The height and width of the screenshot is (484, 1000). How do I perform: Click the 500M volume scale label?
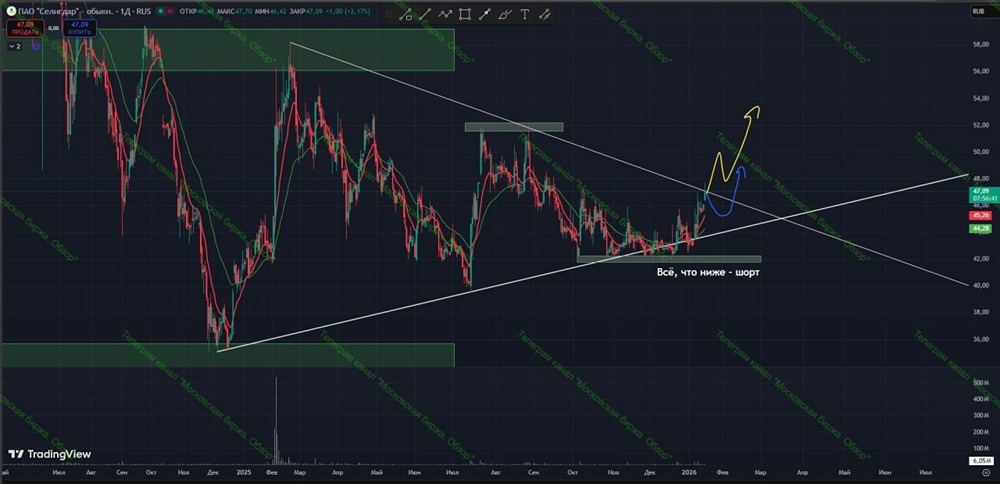click(981, 383)
